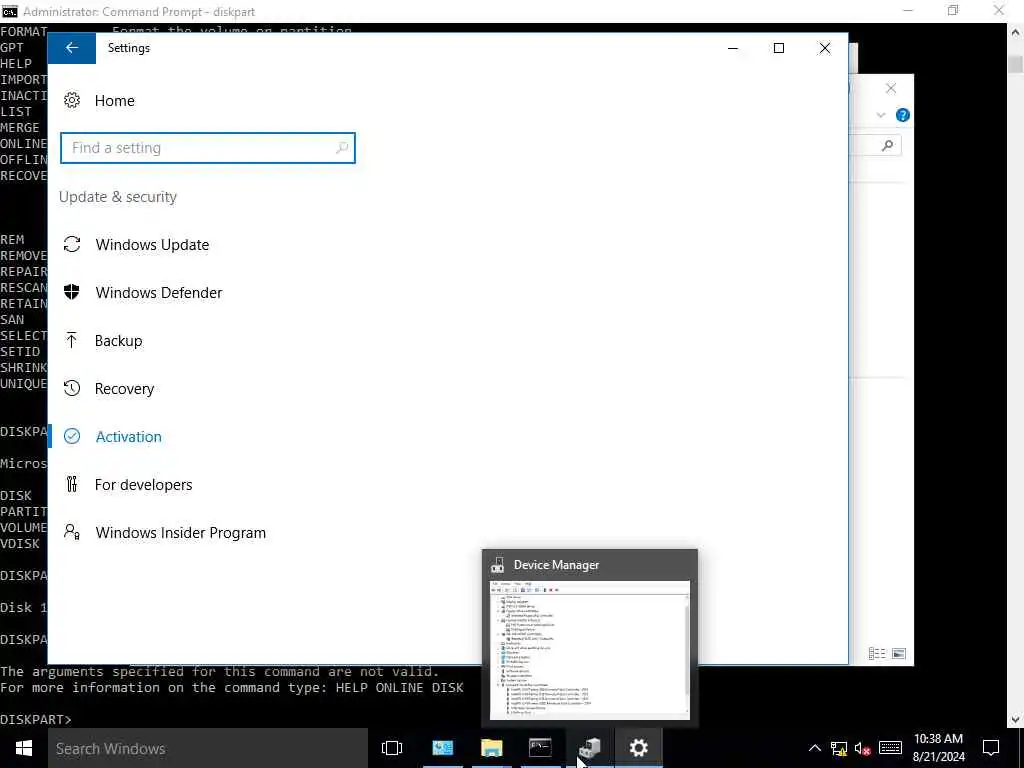This screenshot has width=1024, height=768.
Task: Click the 'Update & security' heading
Action: point(118,197)
